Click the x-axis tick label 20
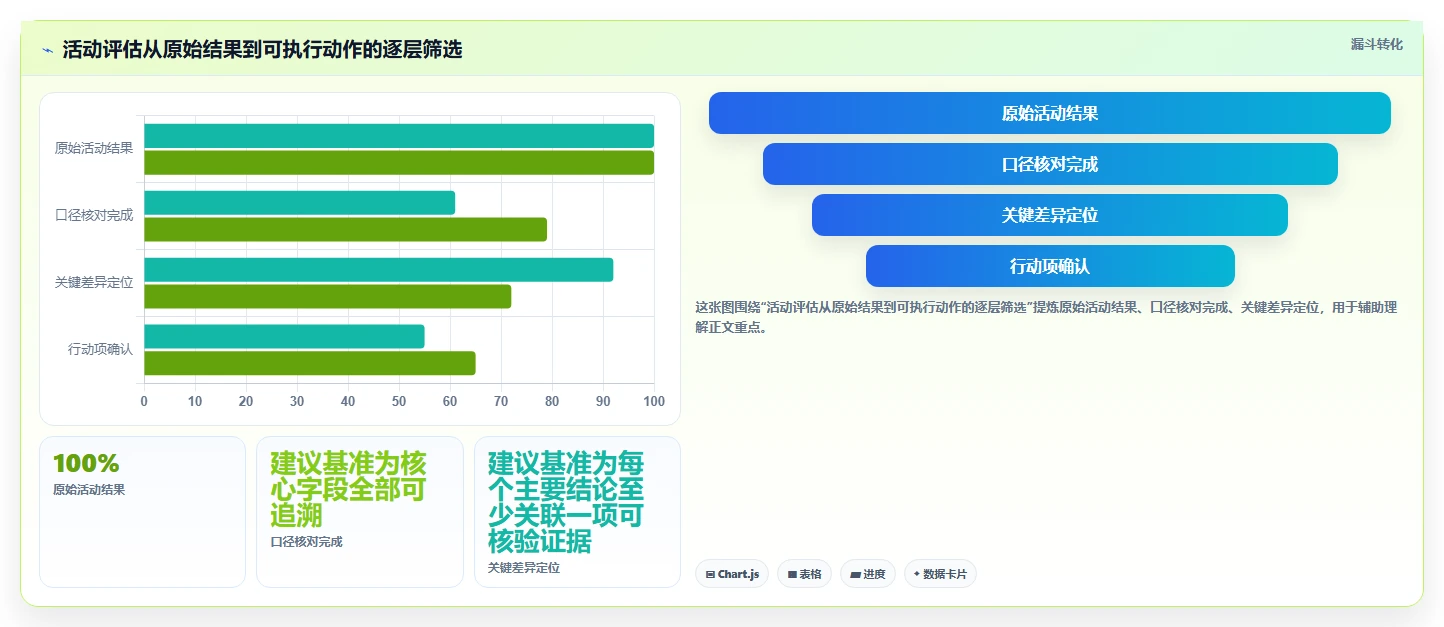Image resolution: width=1444 pixels, height=627 pixels. pos(246,402)
